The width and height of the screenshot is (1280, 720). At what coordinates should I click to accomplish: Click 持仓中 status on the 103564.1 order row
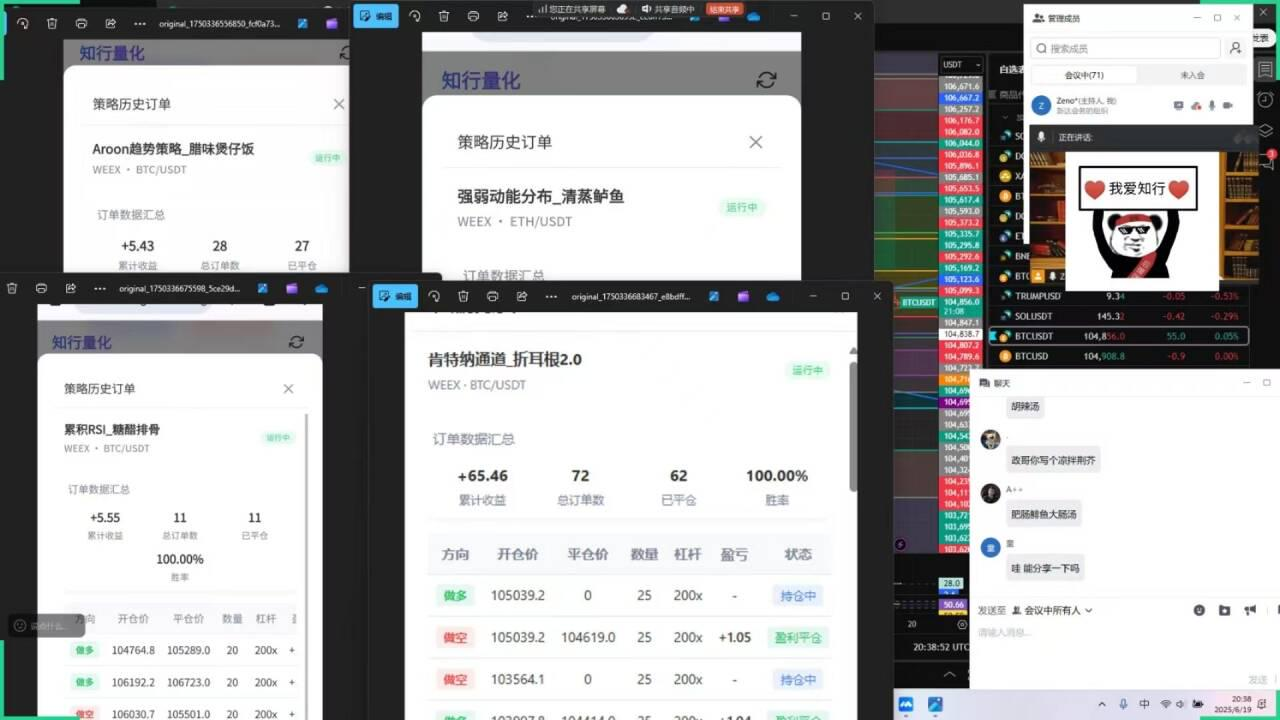(x=798, y=679)
